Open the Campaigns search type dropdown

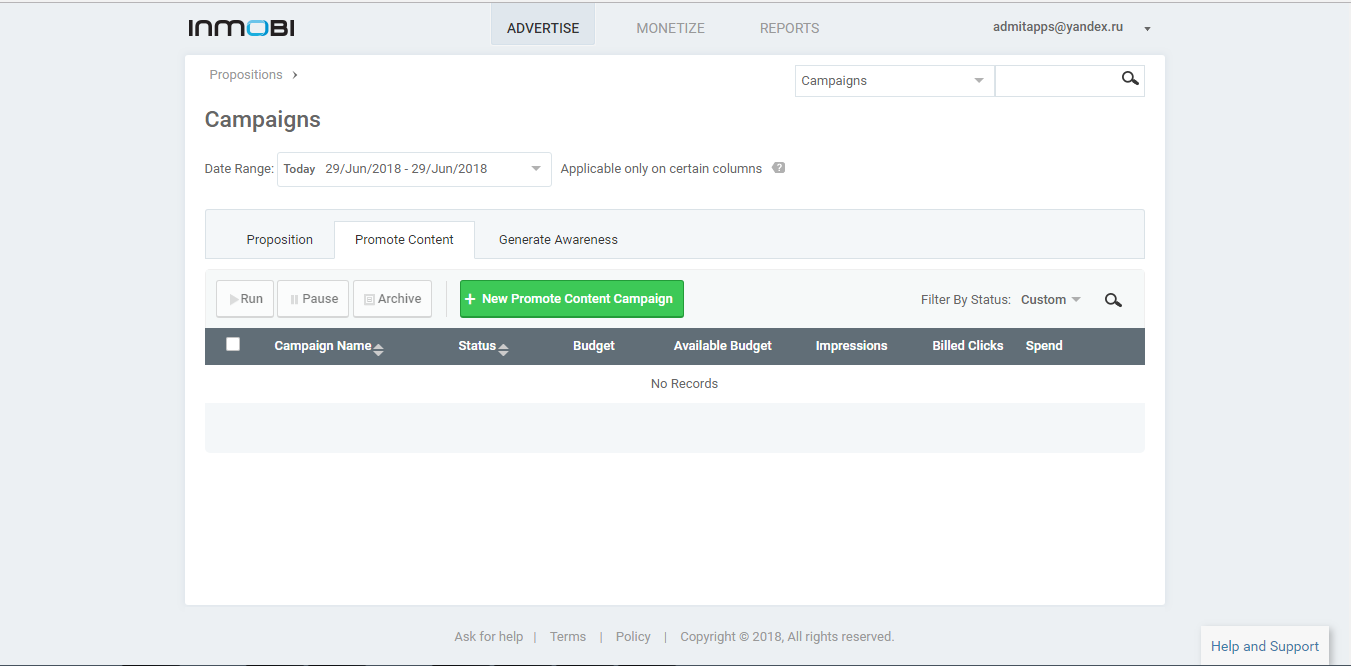click(894, 81)
